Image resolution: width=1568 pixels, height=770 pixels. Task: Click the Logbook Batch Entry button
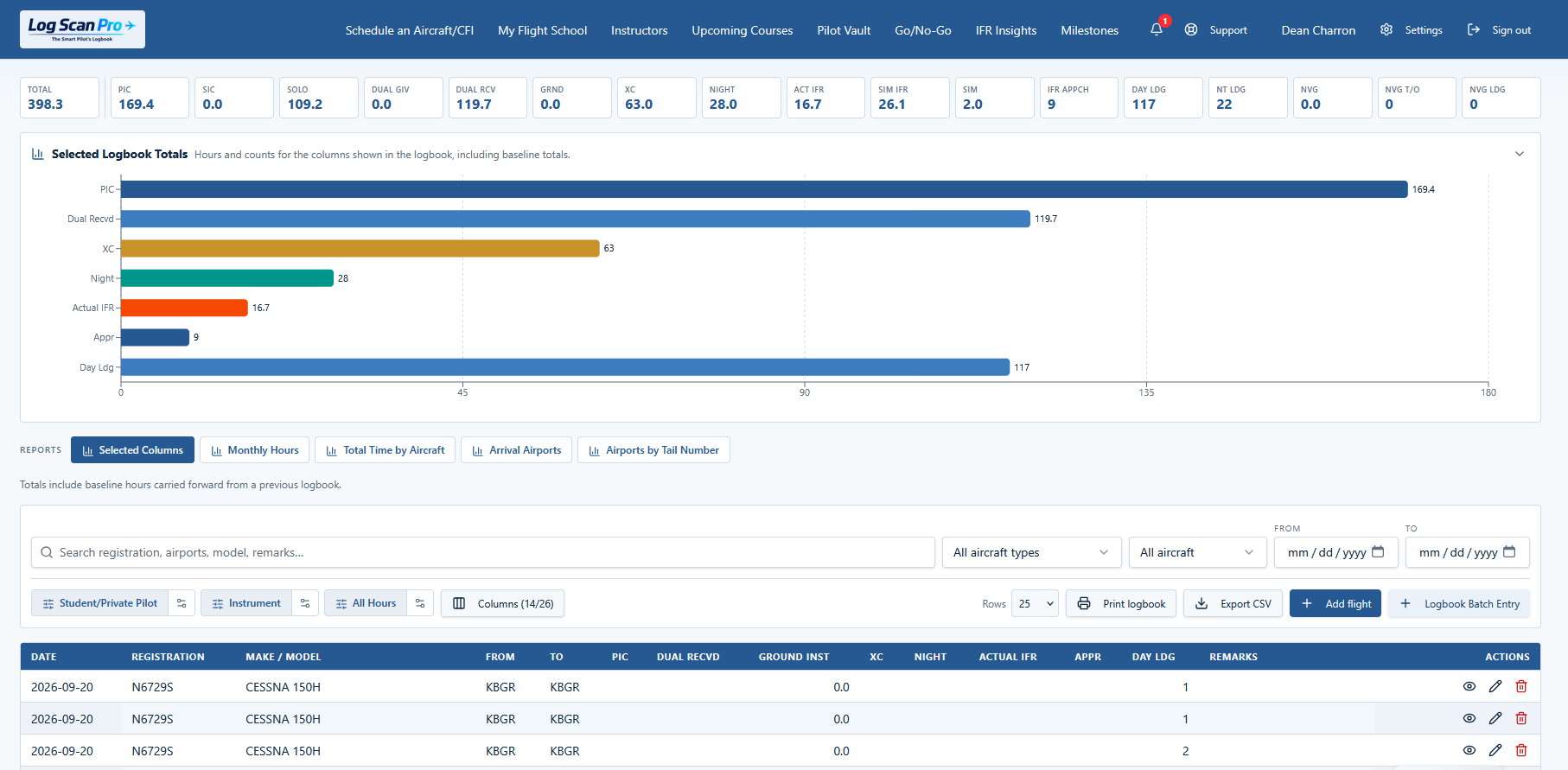pos(1459,603)
